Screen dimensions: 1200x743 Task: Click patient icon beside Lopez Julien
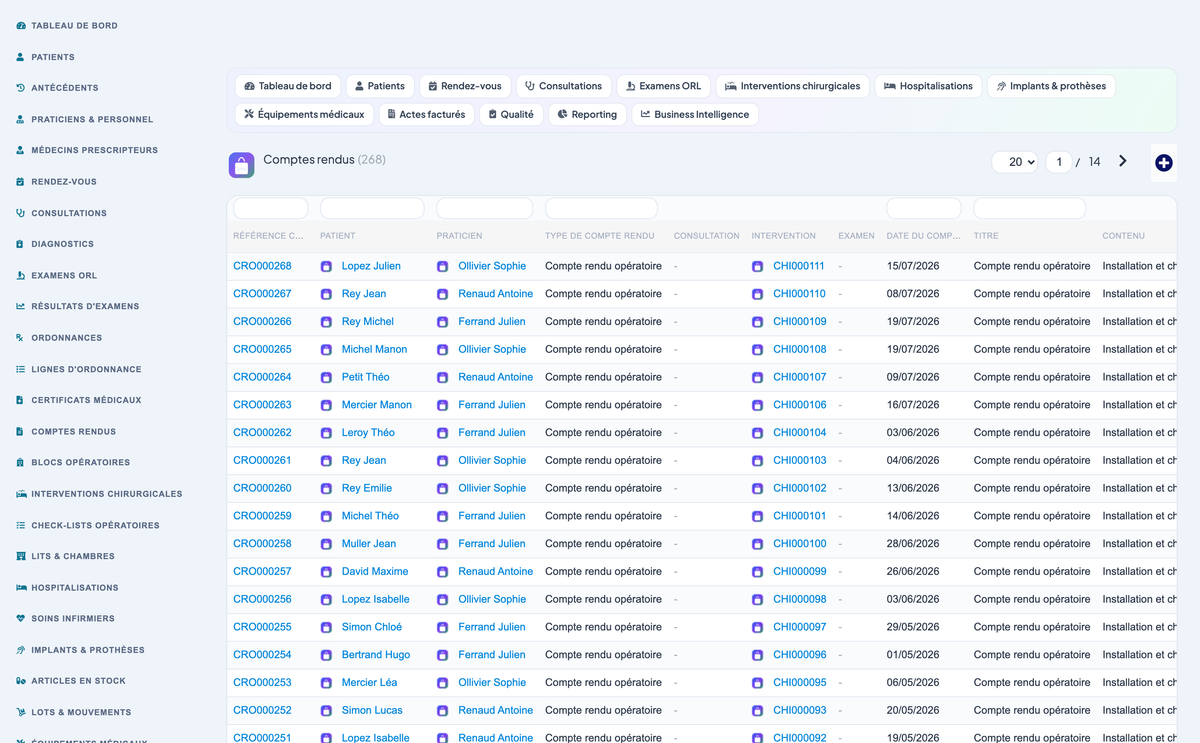326,266
